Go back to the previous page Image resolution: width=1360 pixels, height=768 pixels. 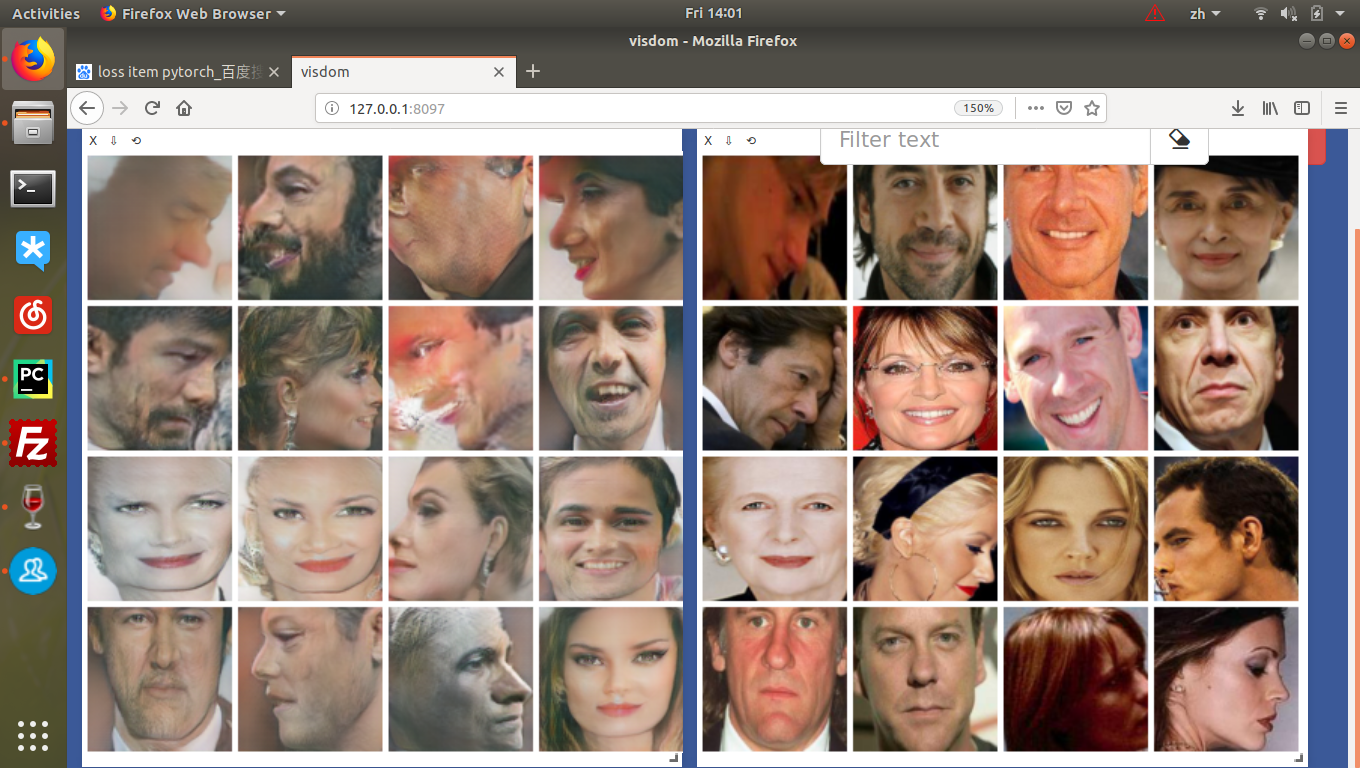pos(87,108)
